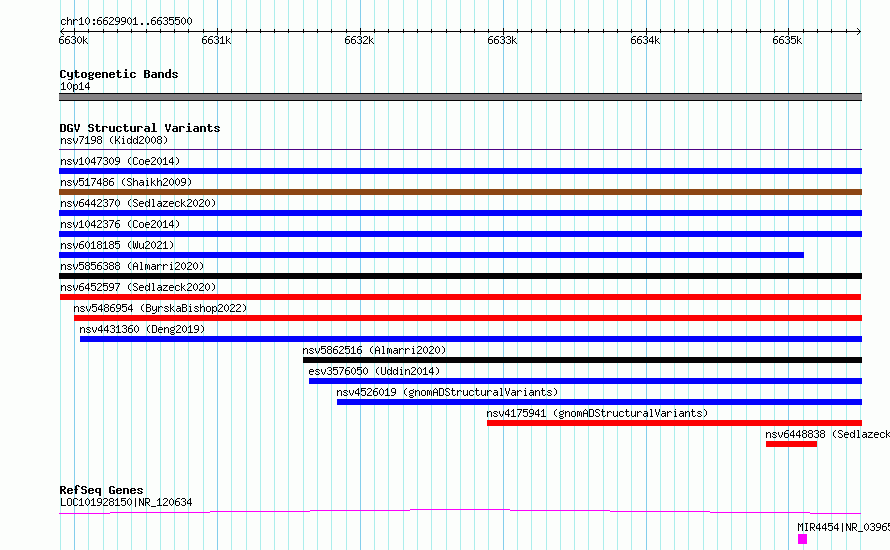The height and width of the screenshot is (550, 890).
Task: Open the MIR4454 gene label
Action: tap(843, 527)
